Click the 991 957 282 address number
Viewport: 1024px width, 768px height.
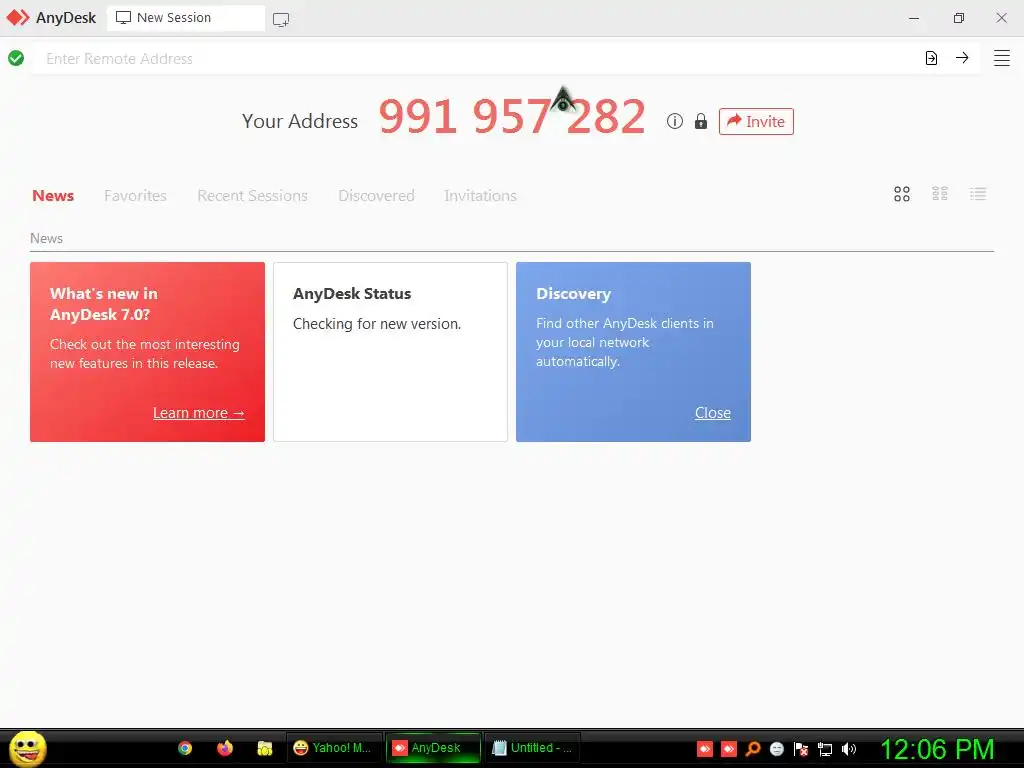(x=512, y=117)
